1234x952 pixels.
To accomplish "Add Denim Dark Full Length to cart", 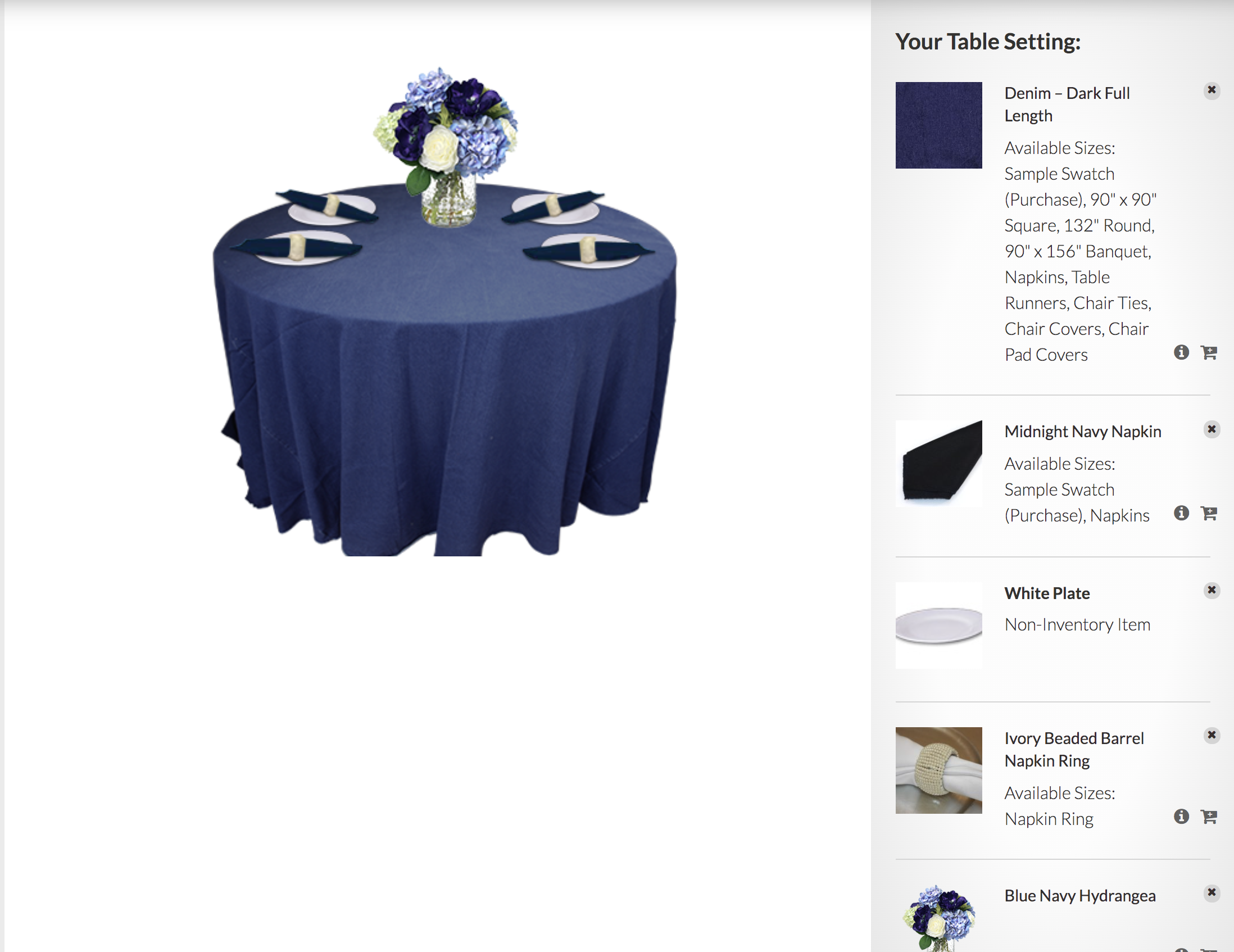I will pyautogui.click(x=1209, y=352).
